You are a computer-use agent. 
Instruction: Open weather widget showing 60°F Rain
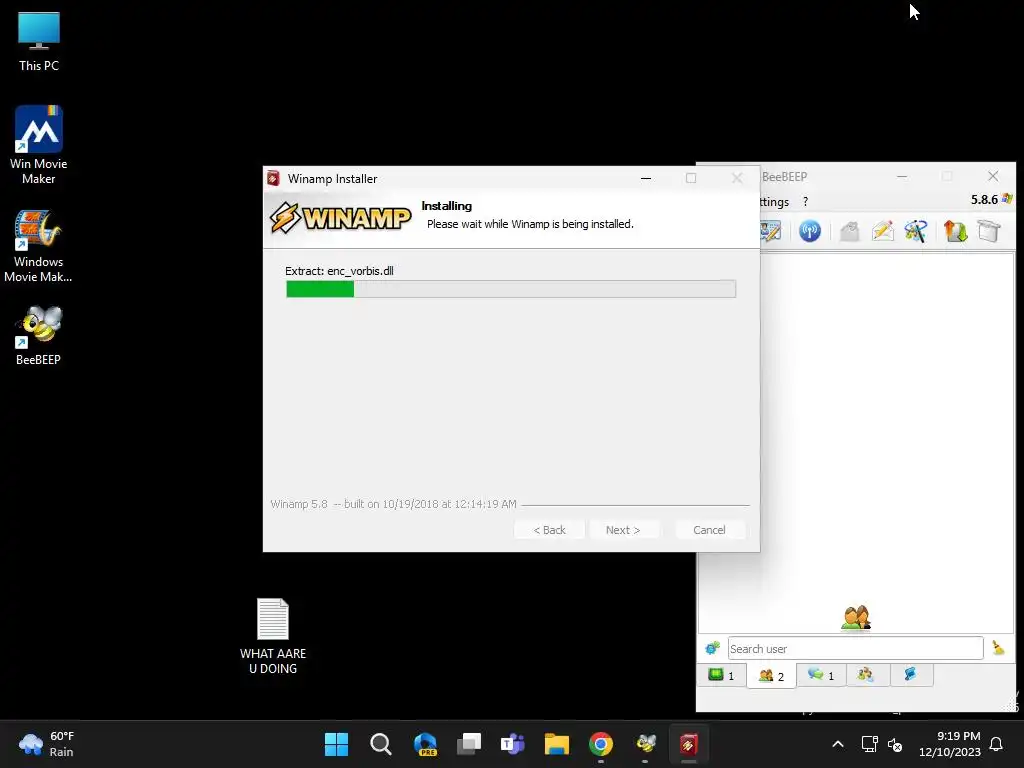pos(47,744)
